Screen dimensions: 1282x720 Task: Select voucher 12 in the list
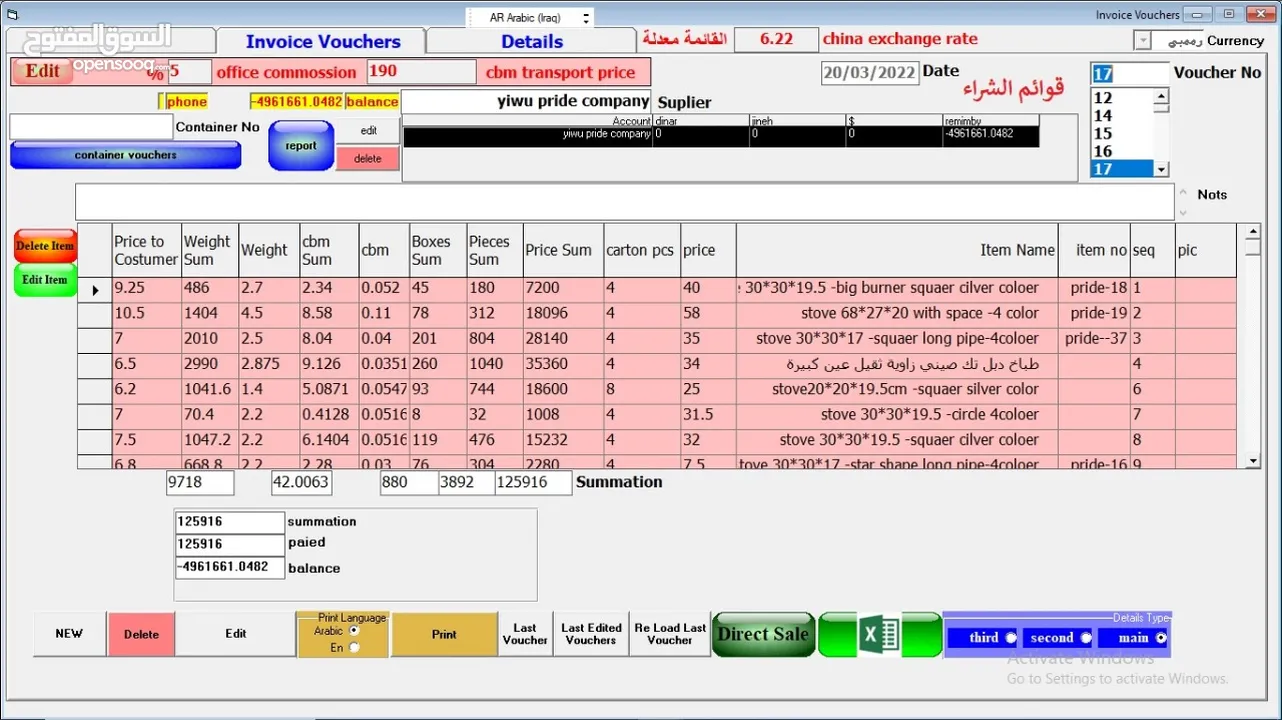1122,98
